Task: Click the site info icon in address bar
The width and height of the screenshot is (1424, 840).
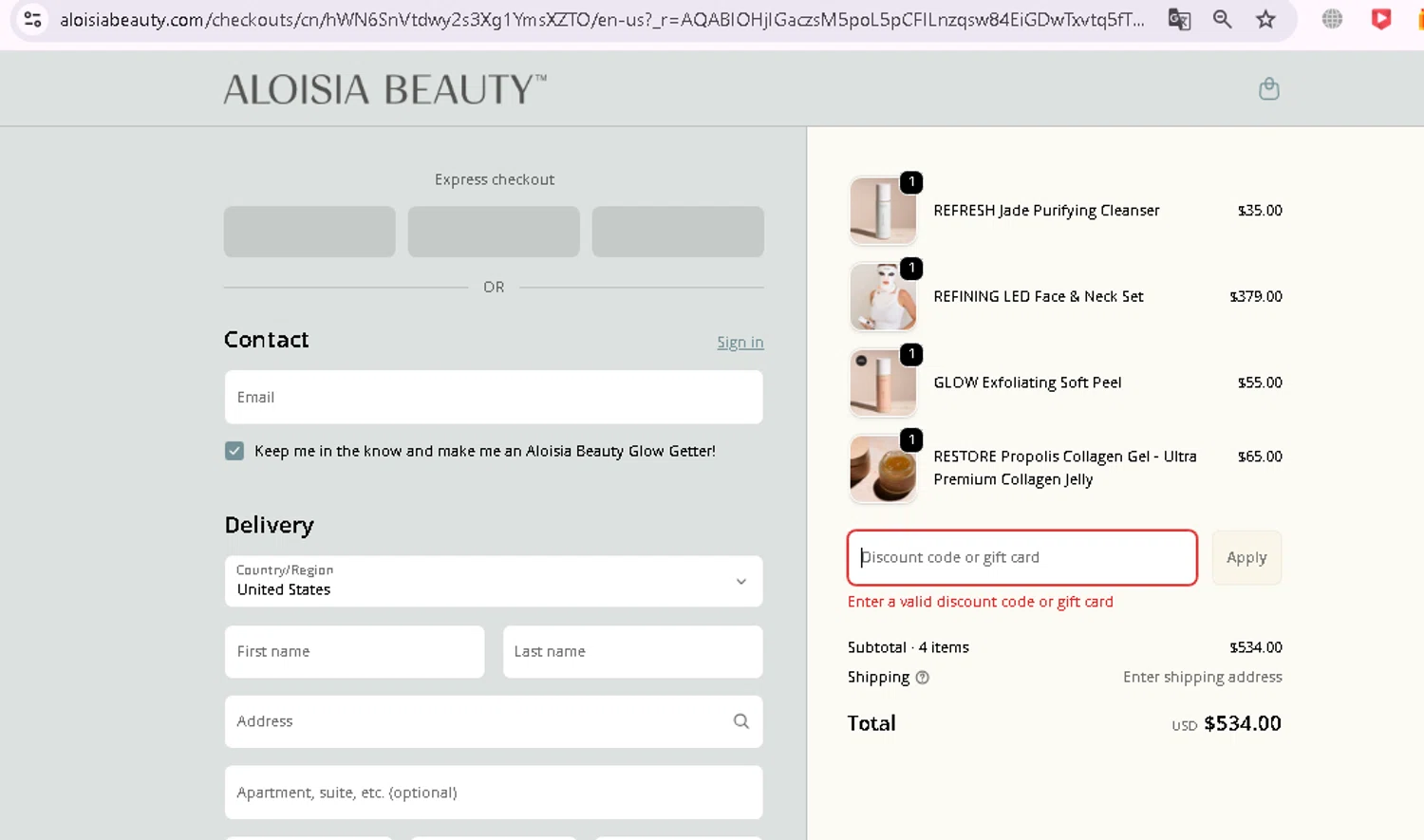Action: [x=32, y=19]
